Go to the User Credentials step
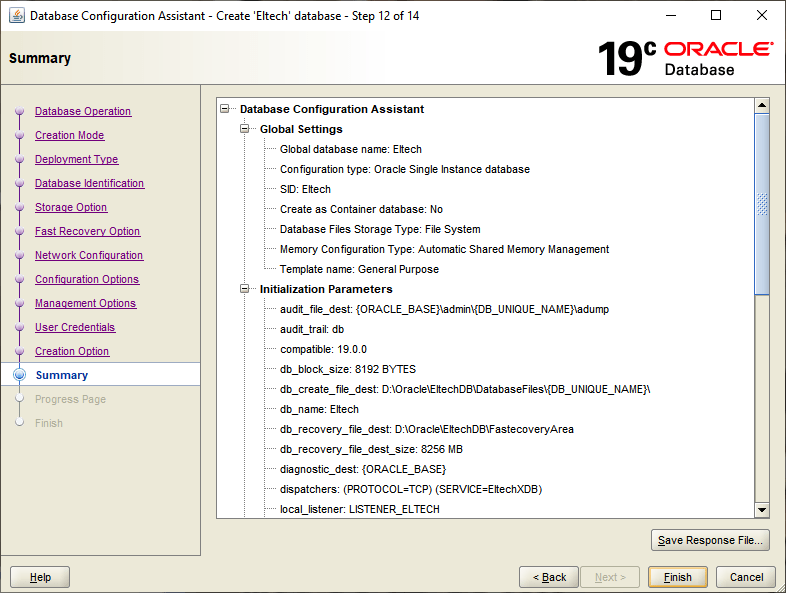This screenshot has height=593, width=786. click(x=75, y=328)
